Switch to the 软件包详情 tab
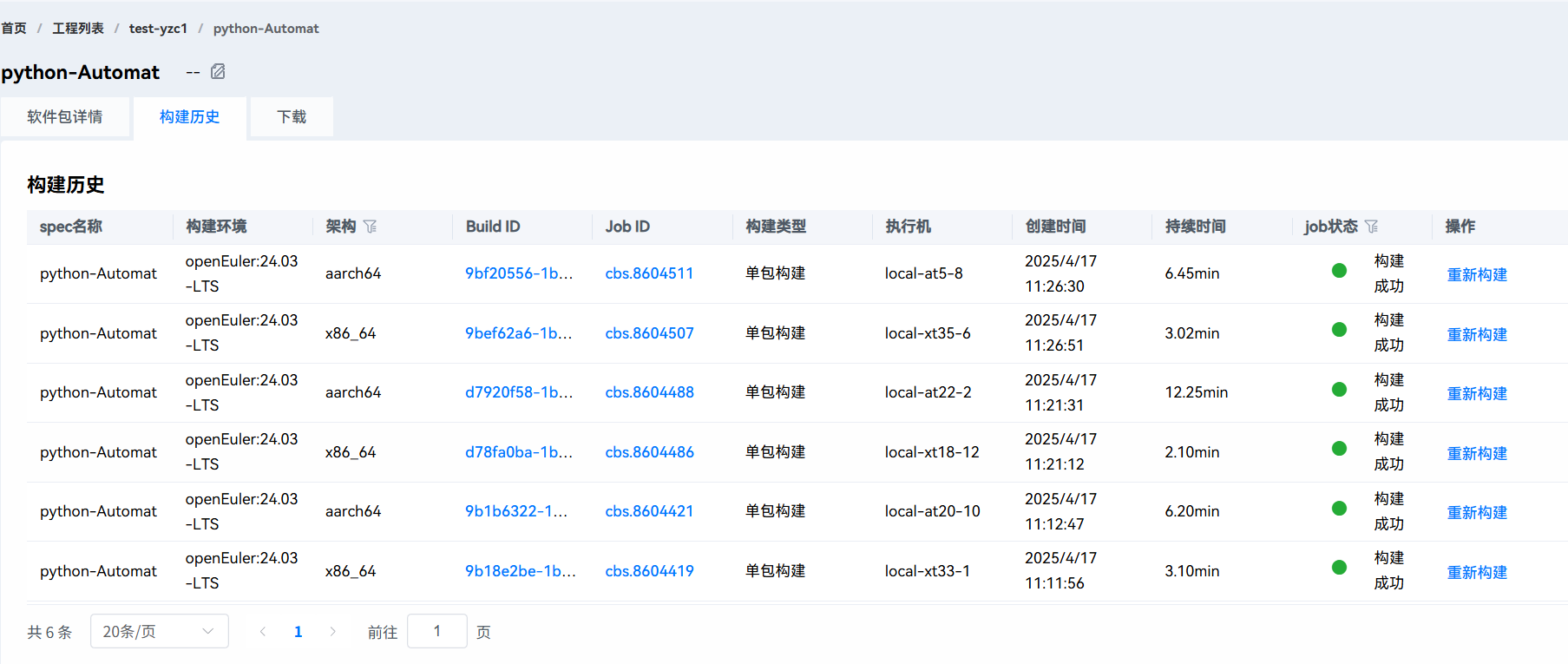This screenshot has width=1568, height=664. [x=65, y=117]
